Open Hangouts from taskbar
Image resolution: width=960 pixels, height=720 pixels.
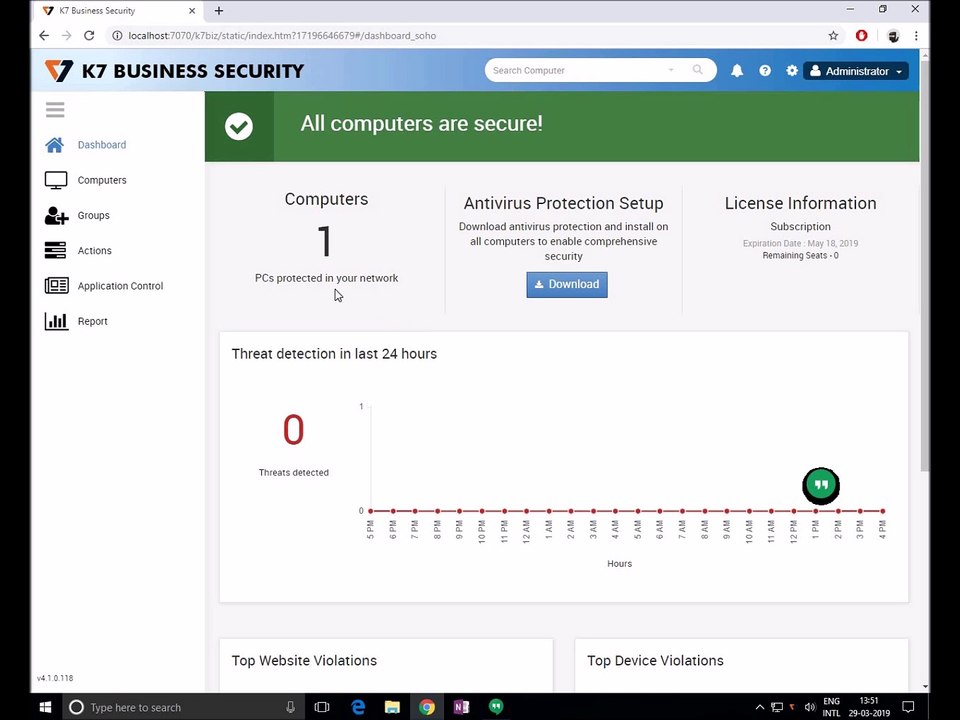pyautogui.click(x=496, y=707)
